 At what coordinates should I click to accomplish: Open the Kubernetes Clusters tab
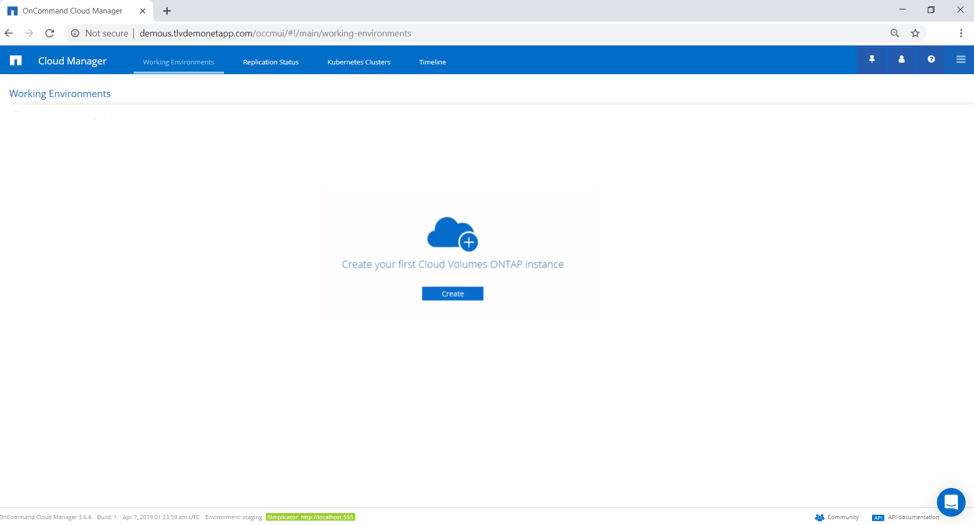point(358,62)
